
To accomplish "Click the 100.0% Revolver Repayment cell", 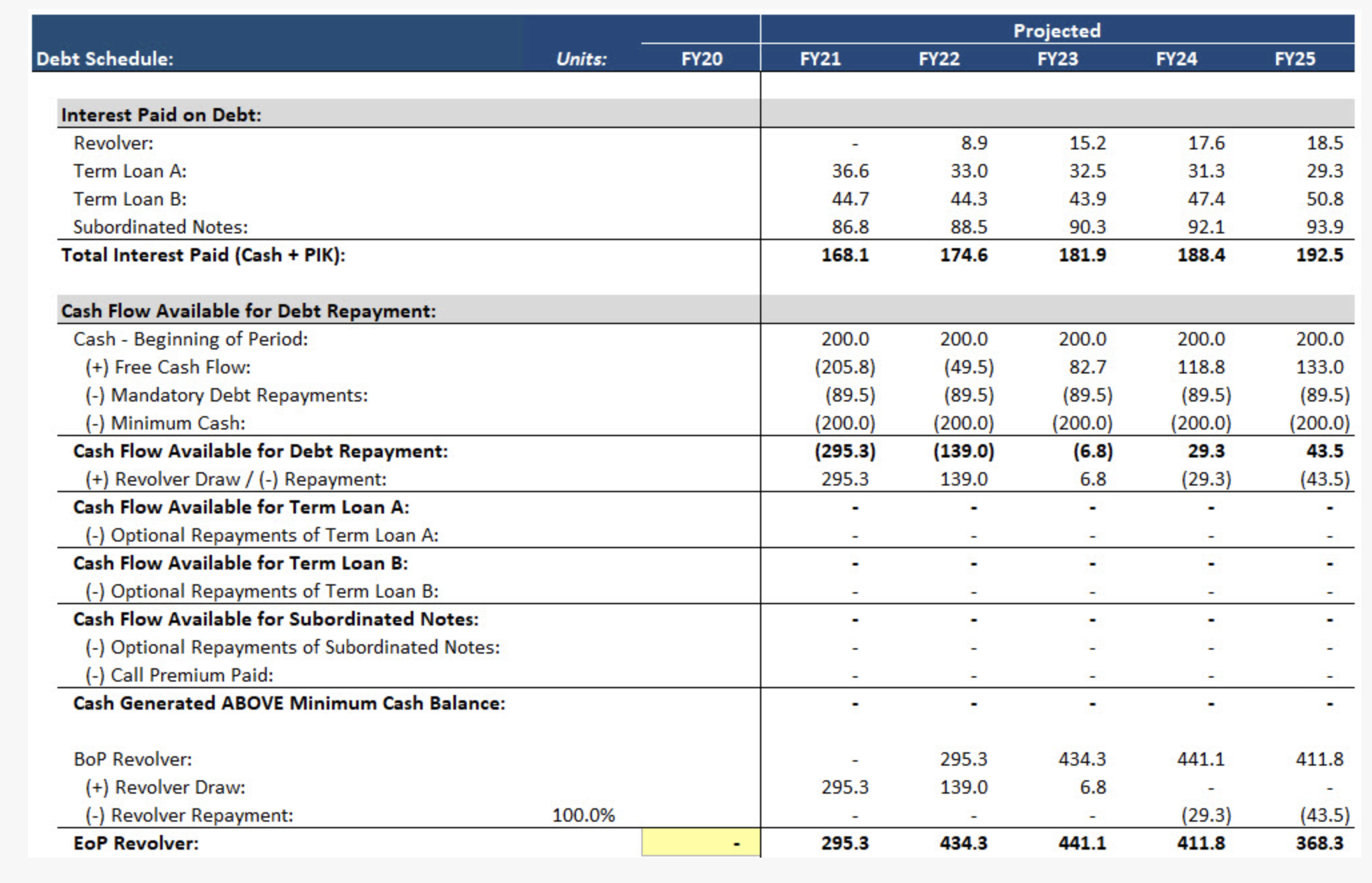I will 583,815.
